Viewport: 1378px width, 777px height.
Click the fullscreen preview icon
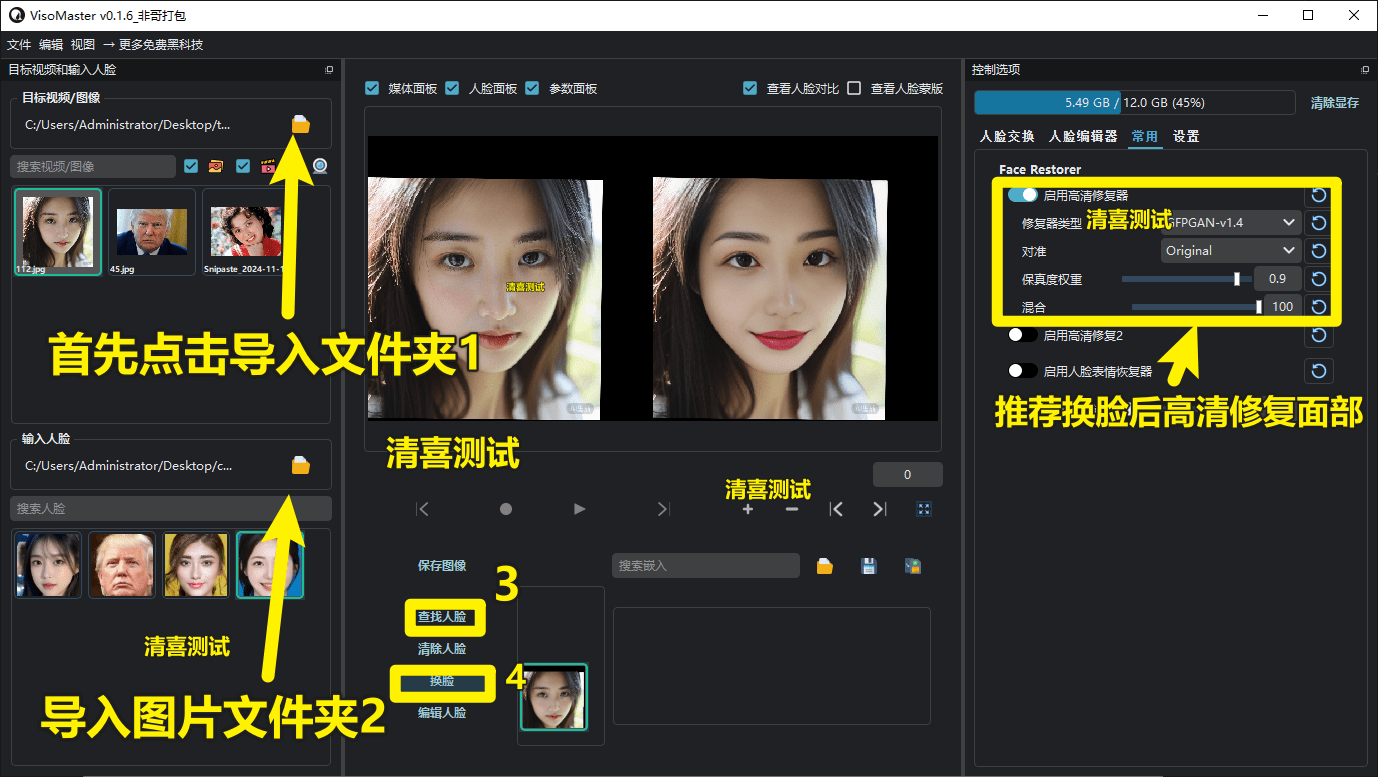point(924,509)
